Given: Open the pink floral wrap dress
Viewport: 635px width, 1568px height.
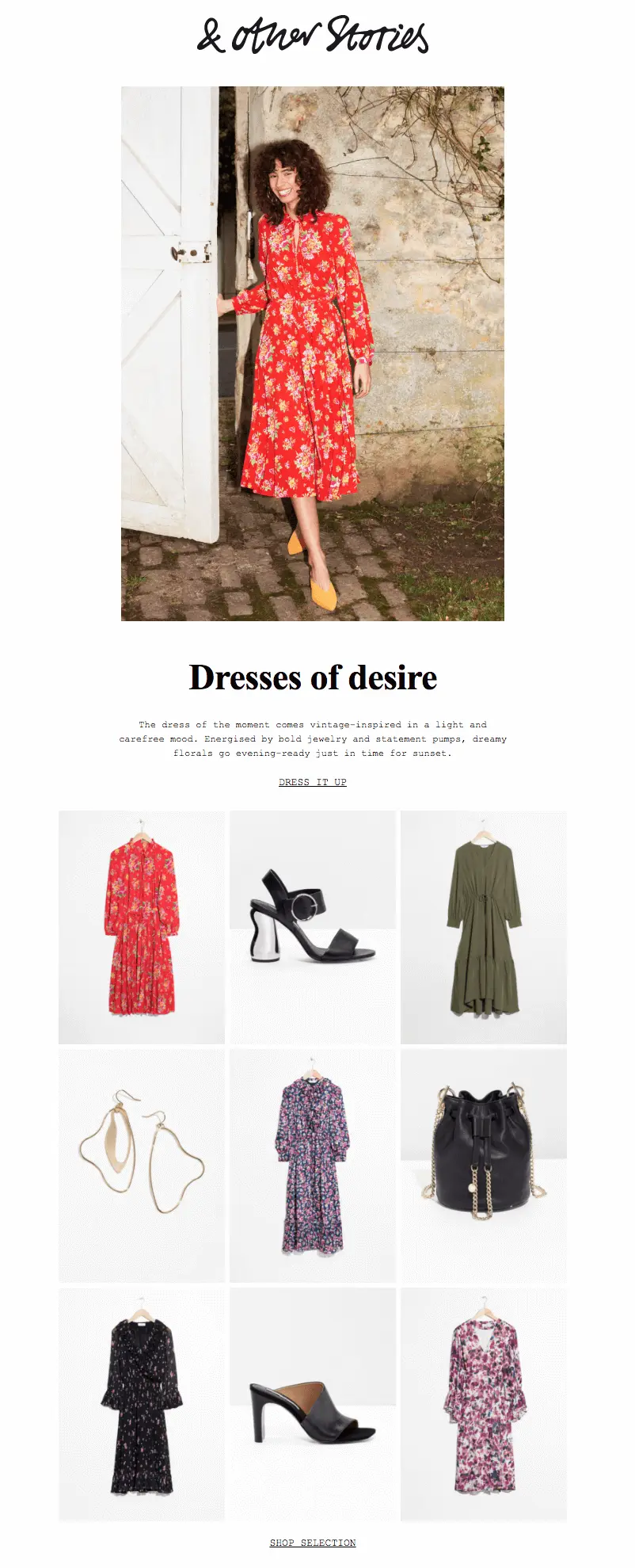Looking at the screenshot, I should [x=484, y=1404].
